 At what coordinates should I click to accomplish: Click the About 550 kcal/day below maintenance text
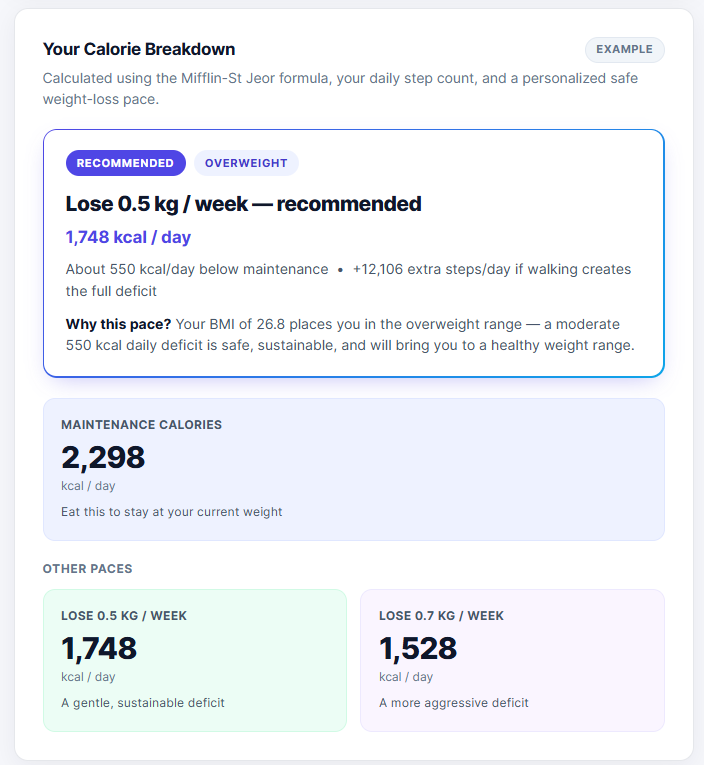pos(197,269)
